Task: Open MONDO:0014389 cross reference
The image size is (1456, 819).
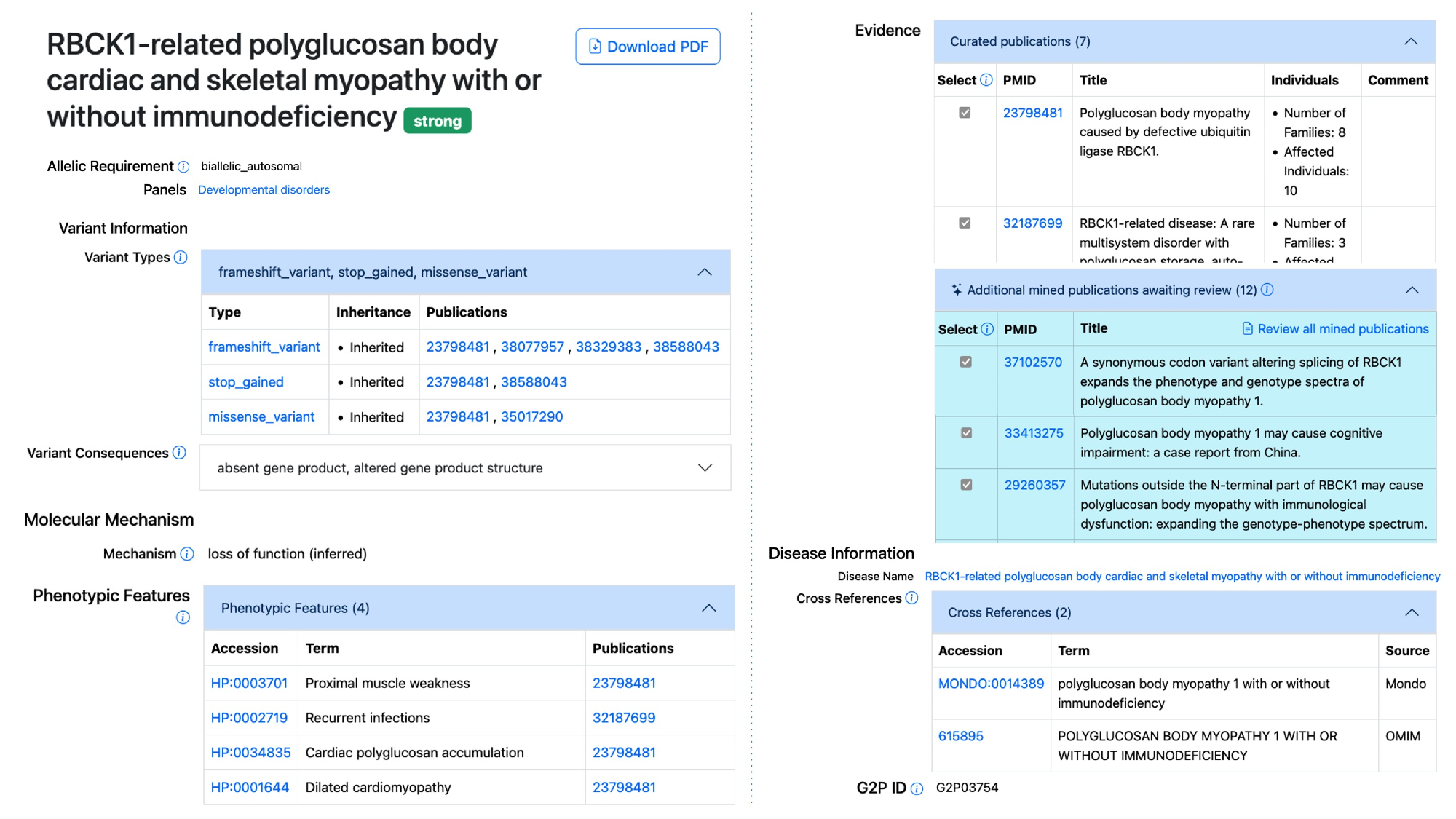Action: tap(990, 684)
